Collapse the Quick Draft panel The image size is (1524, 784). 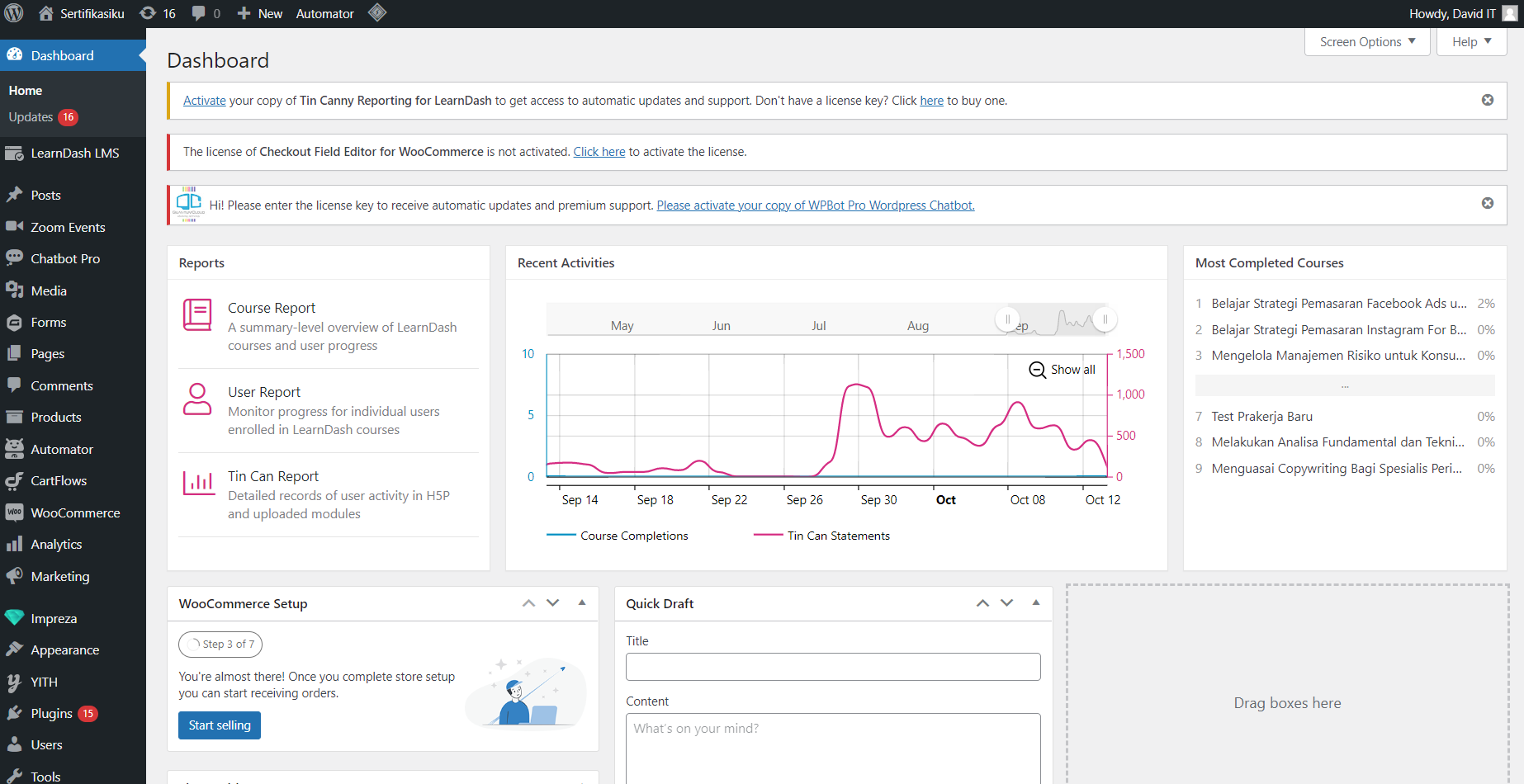point(1036,603)
